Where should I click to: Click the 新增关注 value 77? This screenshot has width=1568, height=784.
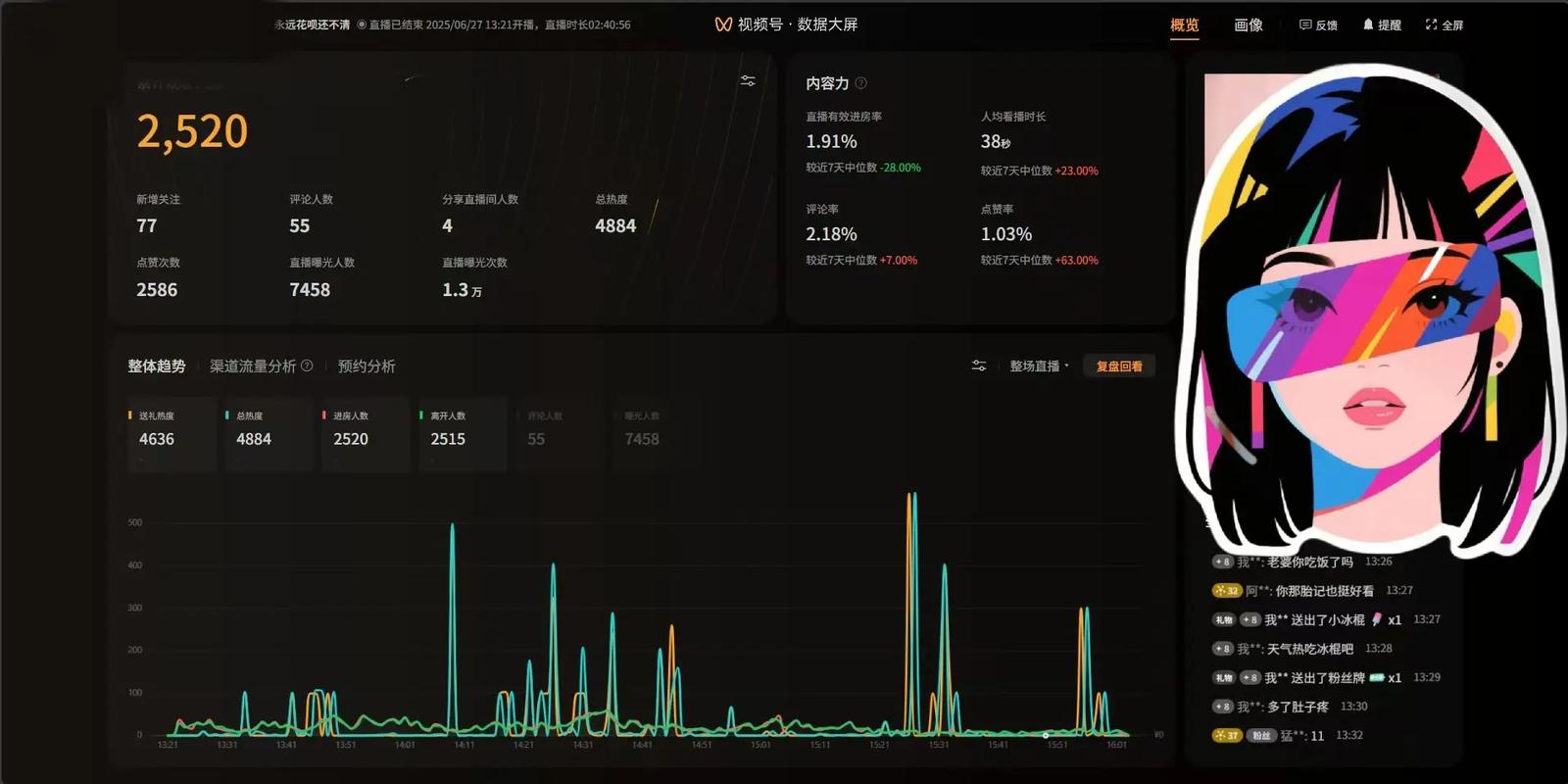pyautogui.click(x=147, y=226)
